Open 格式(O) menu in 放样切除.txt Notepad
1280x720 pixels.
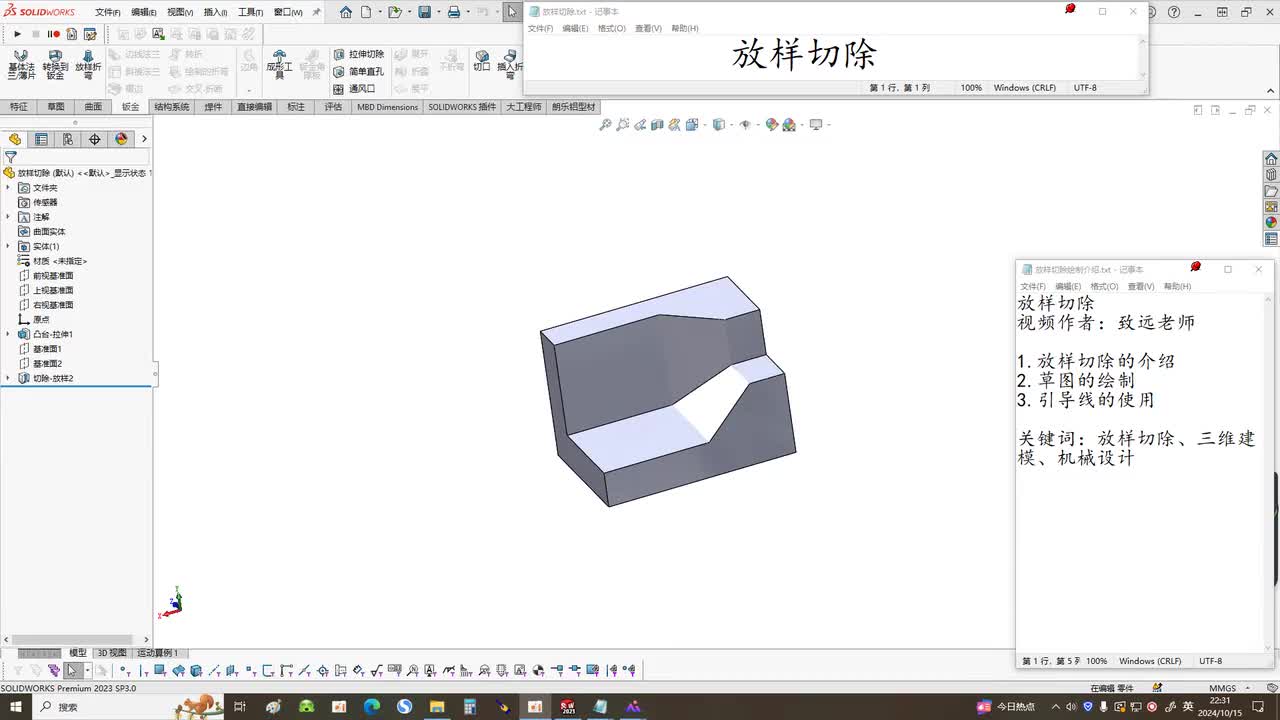[611, 29]
